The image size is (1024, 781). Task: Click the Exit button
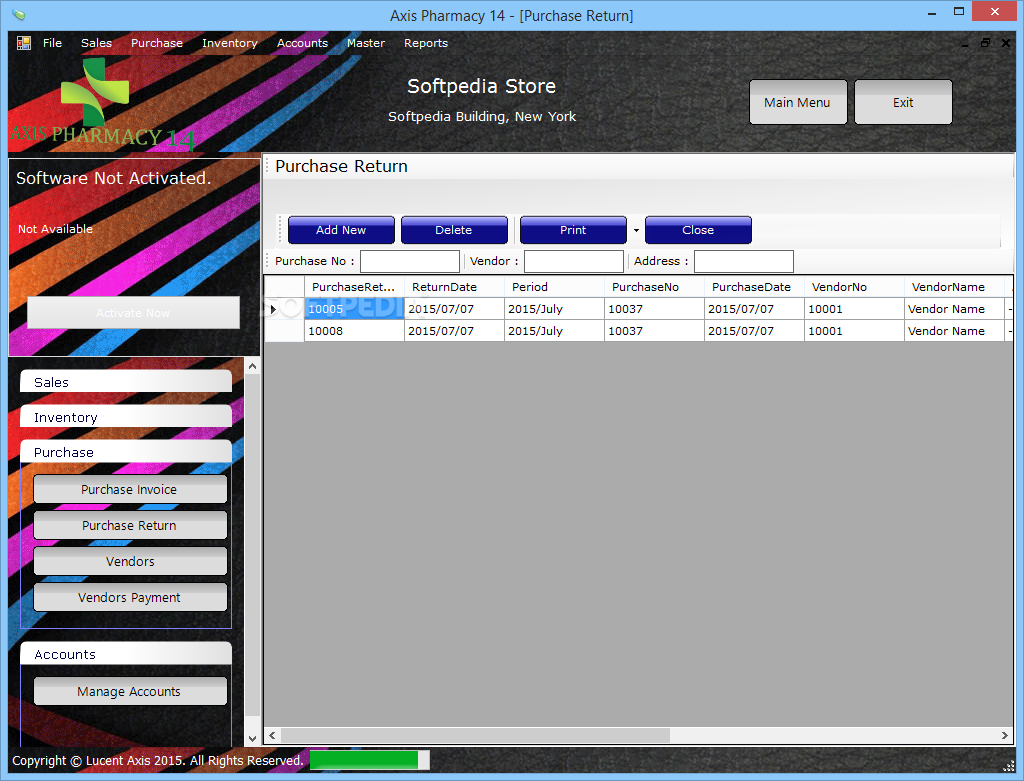pyautogui.click(x=903, y=102)
